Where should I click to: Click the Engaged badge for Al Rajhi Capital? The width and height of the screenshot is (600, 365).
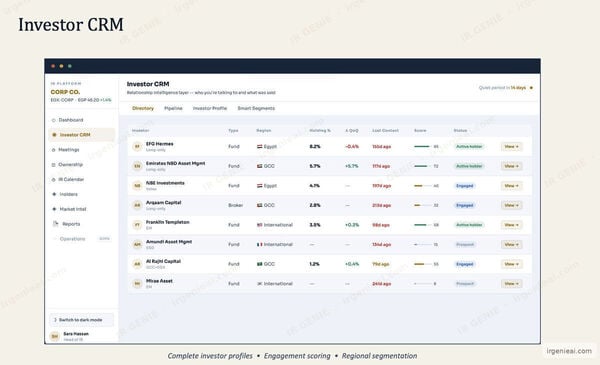click(465, 264)
